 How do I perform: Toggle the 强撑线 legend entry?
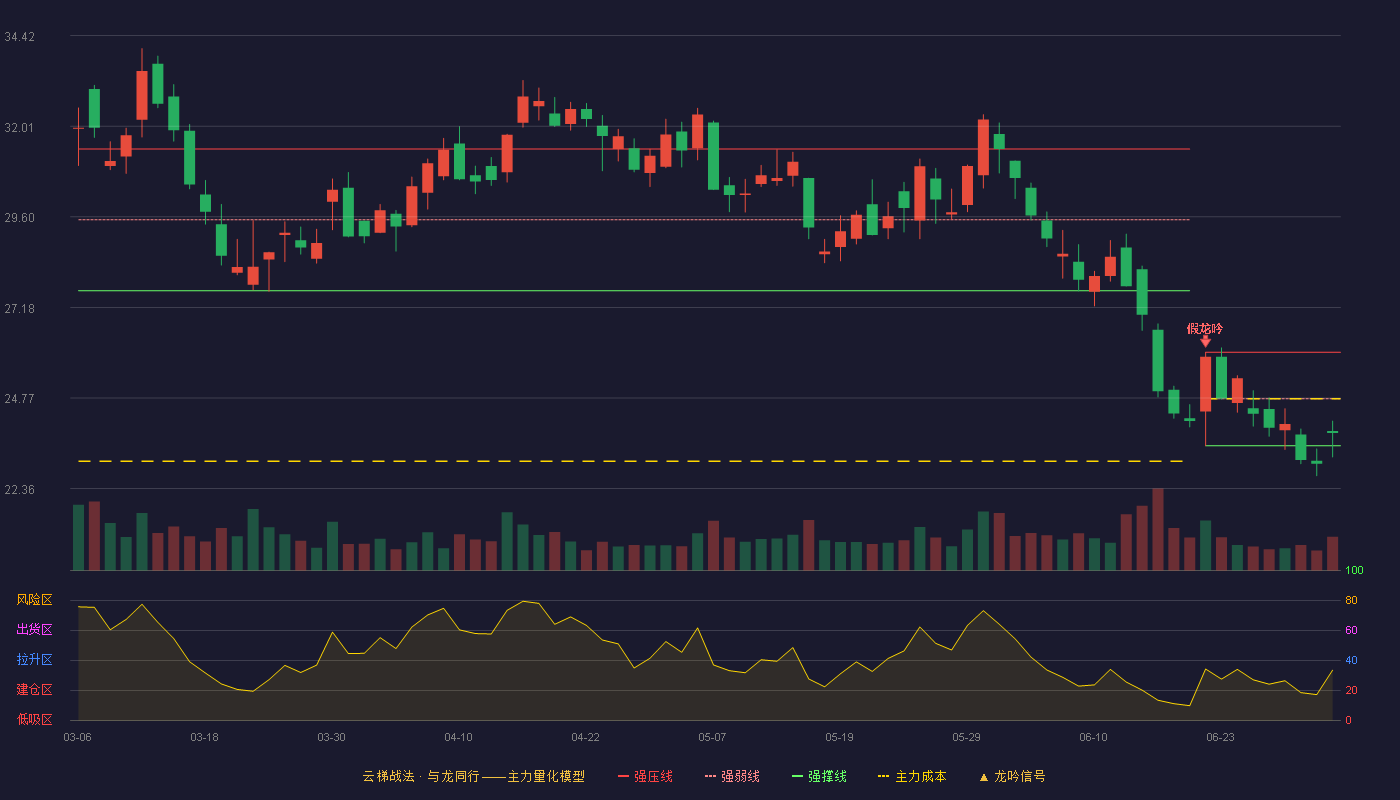819,776
